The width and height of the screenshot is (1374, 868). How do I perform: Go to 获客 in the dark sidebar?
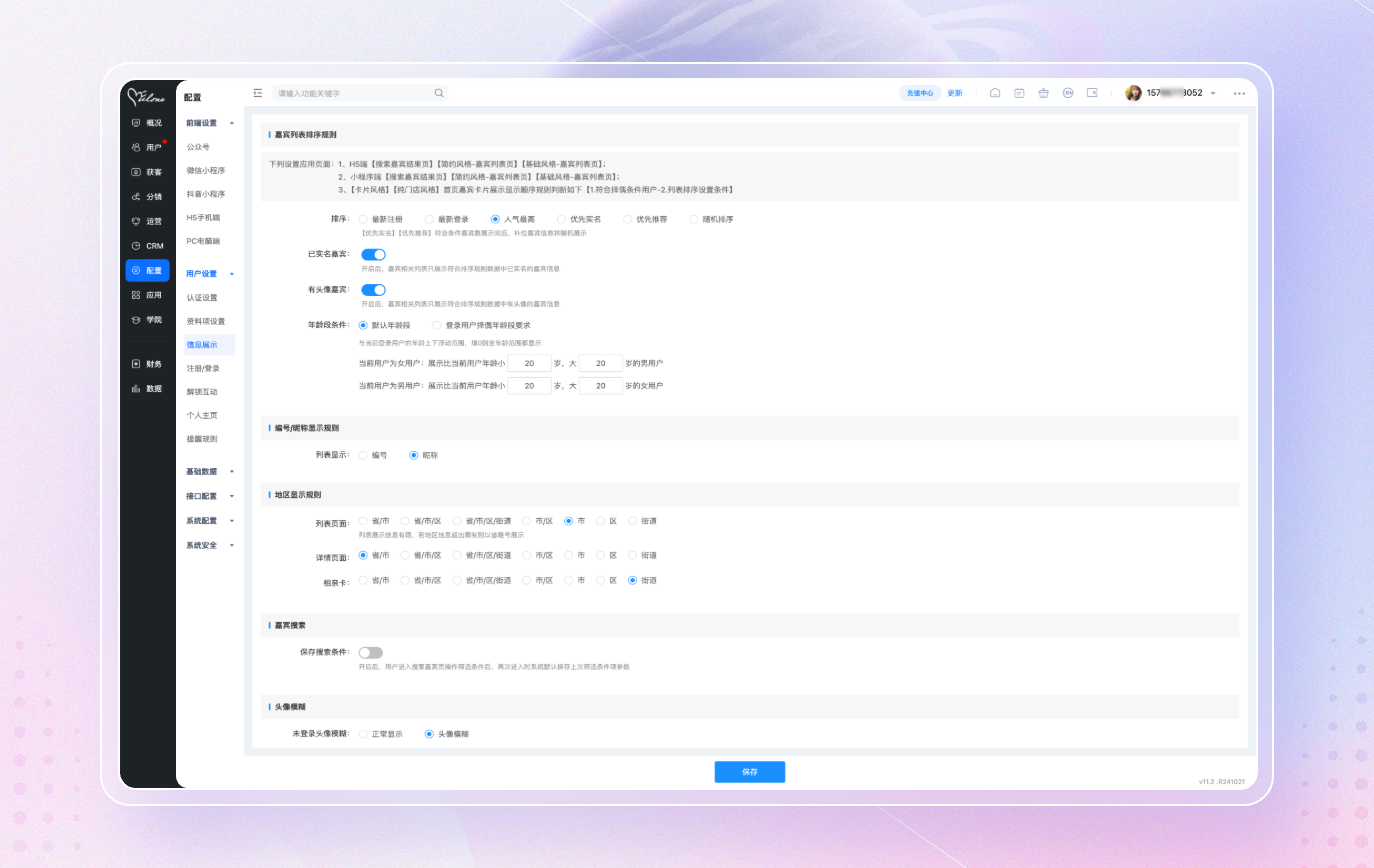[x=147, y=172]
